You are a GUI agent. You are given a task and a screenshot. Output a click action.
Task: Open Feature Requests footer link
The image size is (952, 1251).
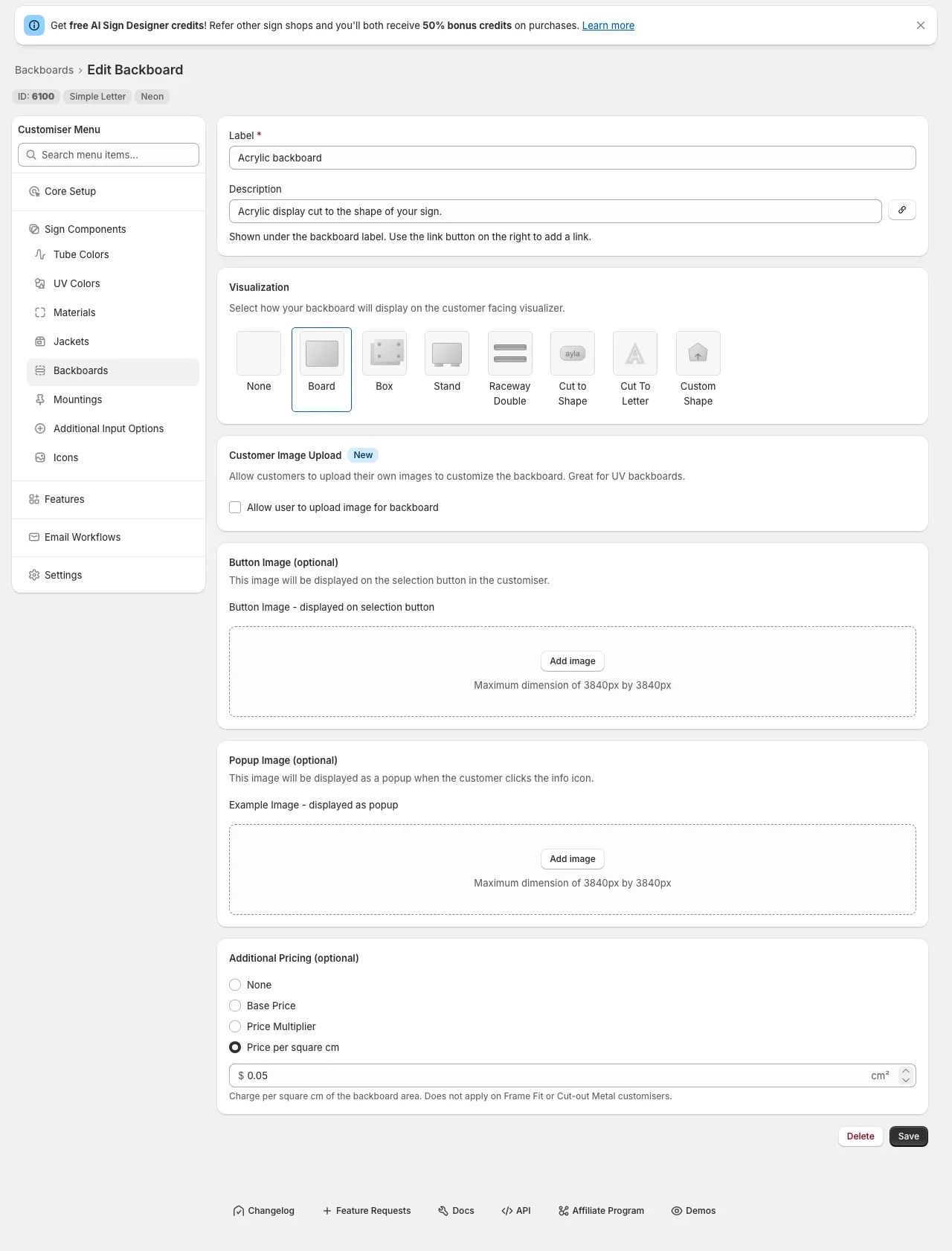pos(367,1211)
